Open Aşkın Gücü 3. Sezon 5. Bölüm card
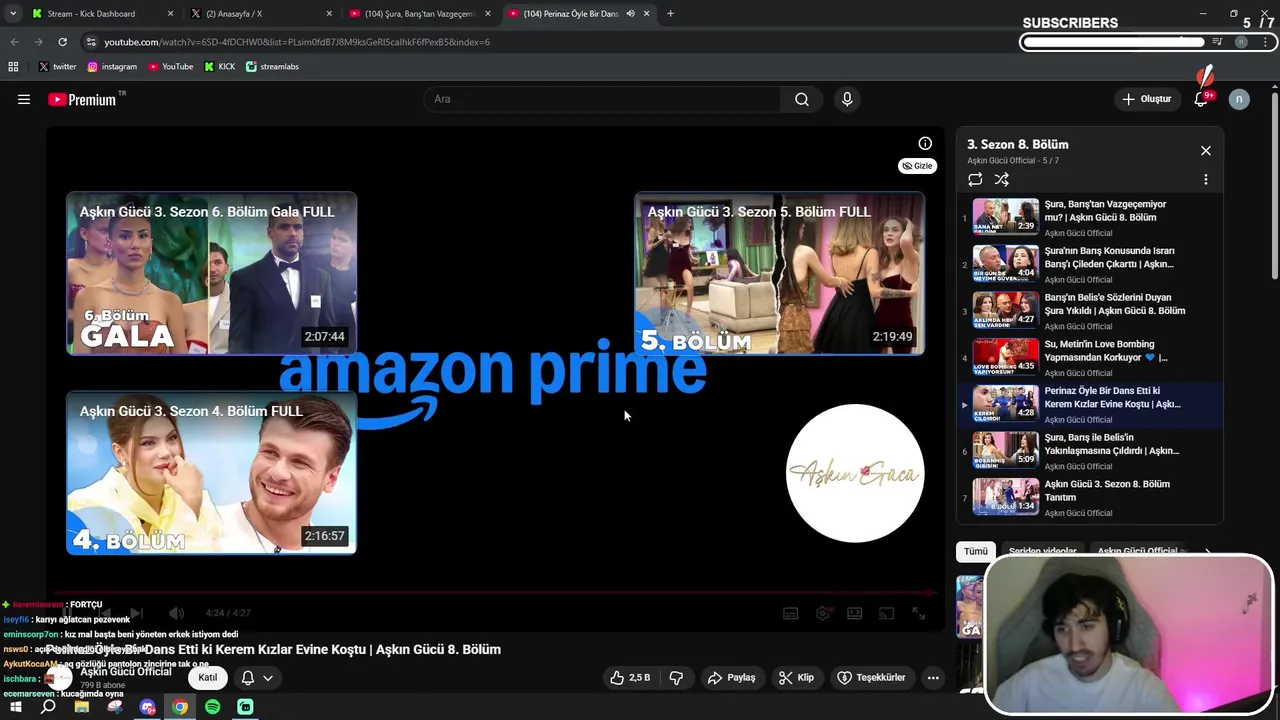Viewport: 1280px width, 720px height. (x=779, y=273)
